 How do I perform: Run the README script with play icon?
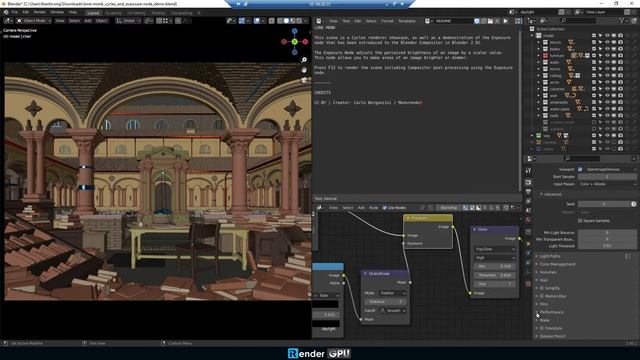506,21
